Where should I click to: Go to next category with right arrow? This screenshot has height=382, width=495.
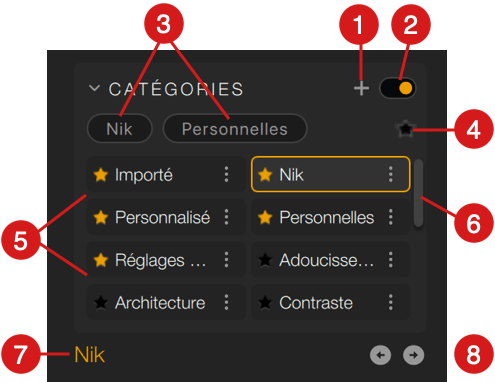click(x=413, y=355)
